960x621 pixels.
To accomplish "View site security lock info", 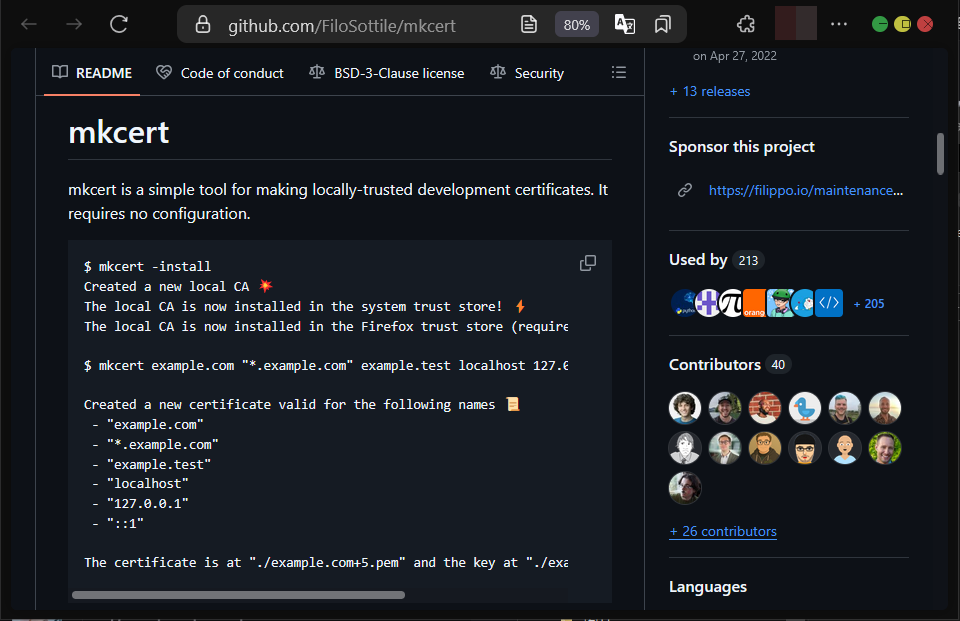I will click(x=203, y=24).
